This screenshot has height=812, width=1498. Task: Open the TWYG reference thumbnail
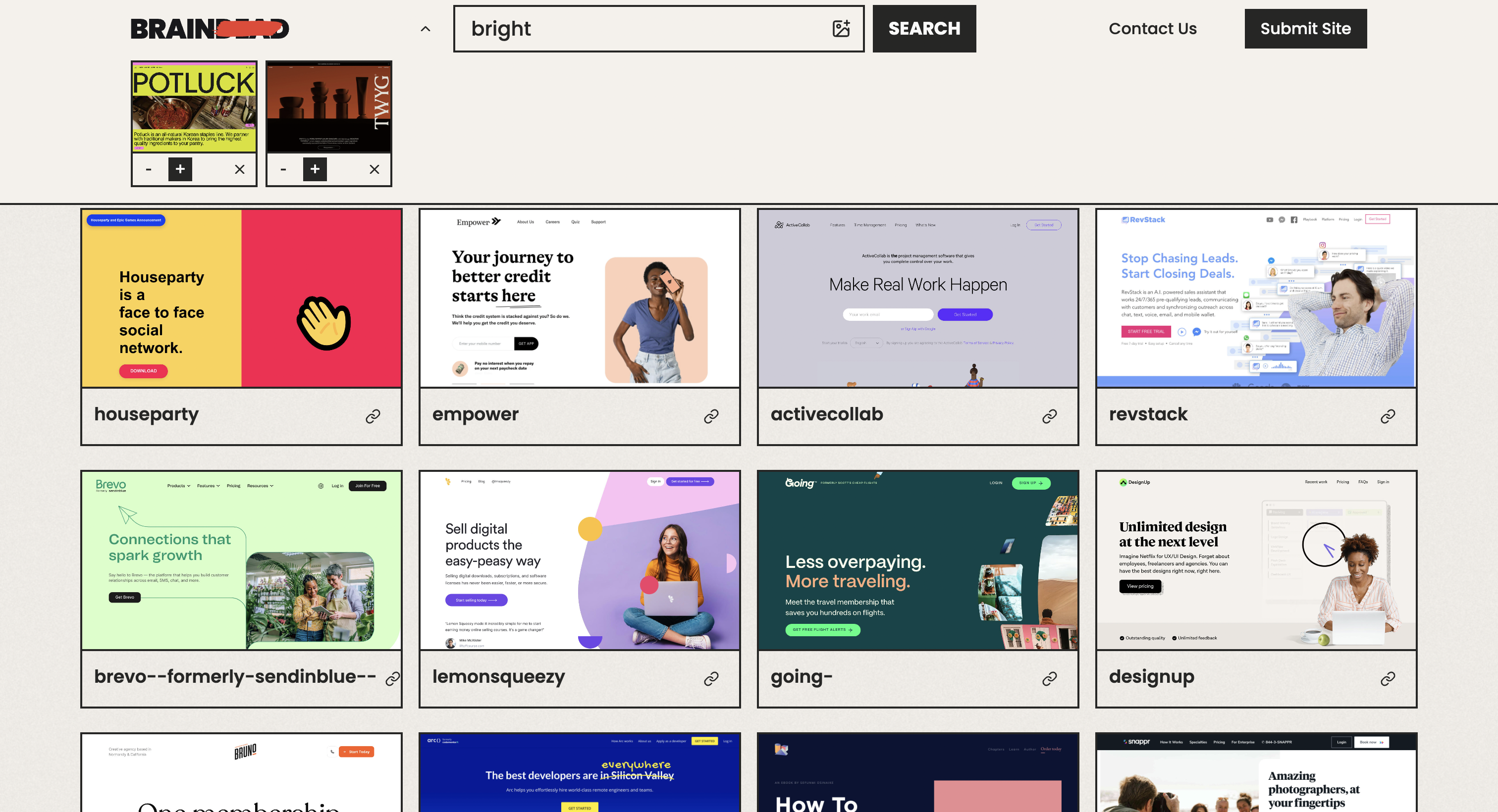[x=328, y=107]
